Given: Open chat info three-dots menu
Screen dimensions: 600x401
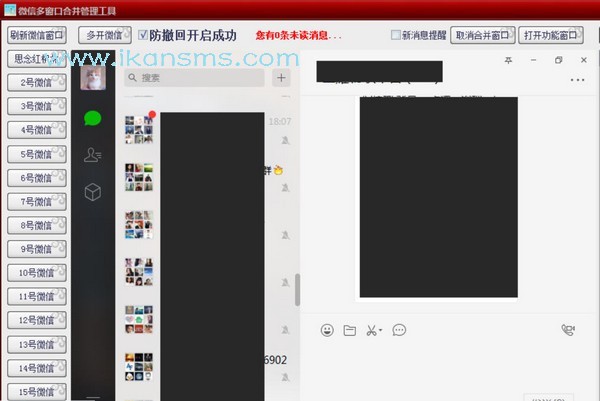Looking at the screenshot, I should pyautogui.click(x=577, y=80).
